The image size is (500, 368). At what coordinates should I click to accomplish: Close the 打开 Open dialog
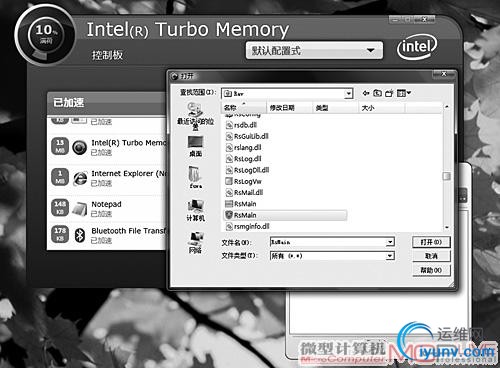pos(444,74)
